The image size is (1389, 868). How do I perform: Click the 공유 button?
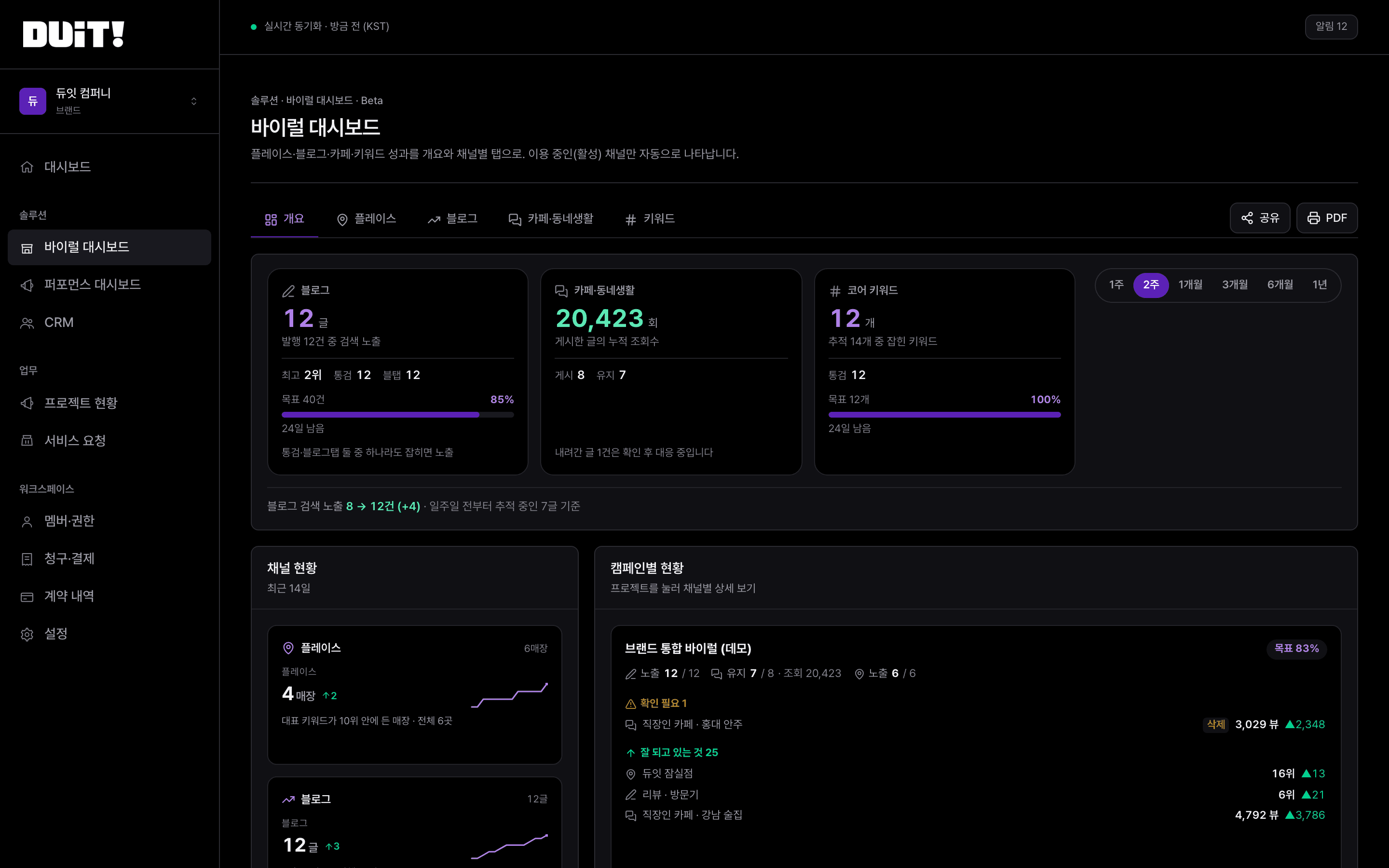click(1260, 218)
